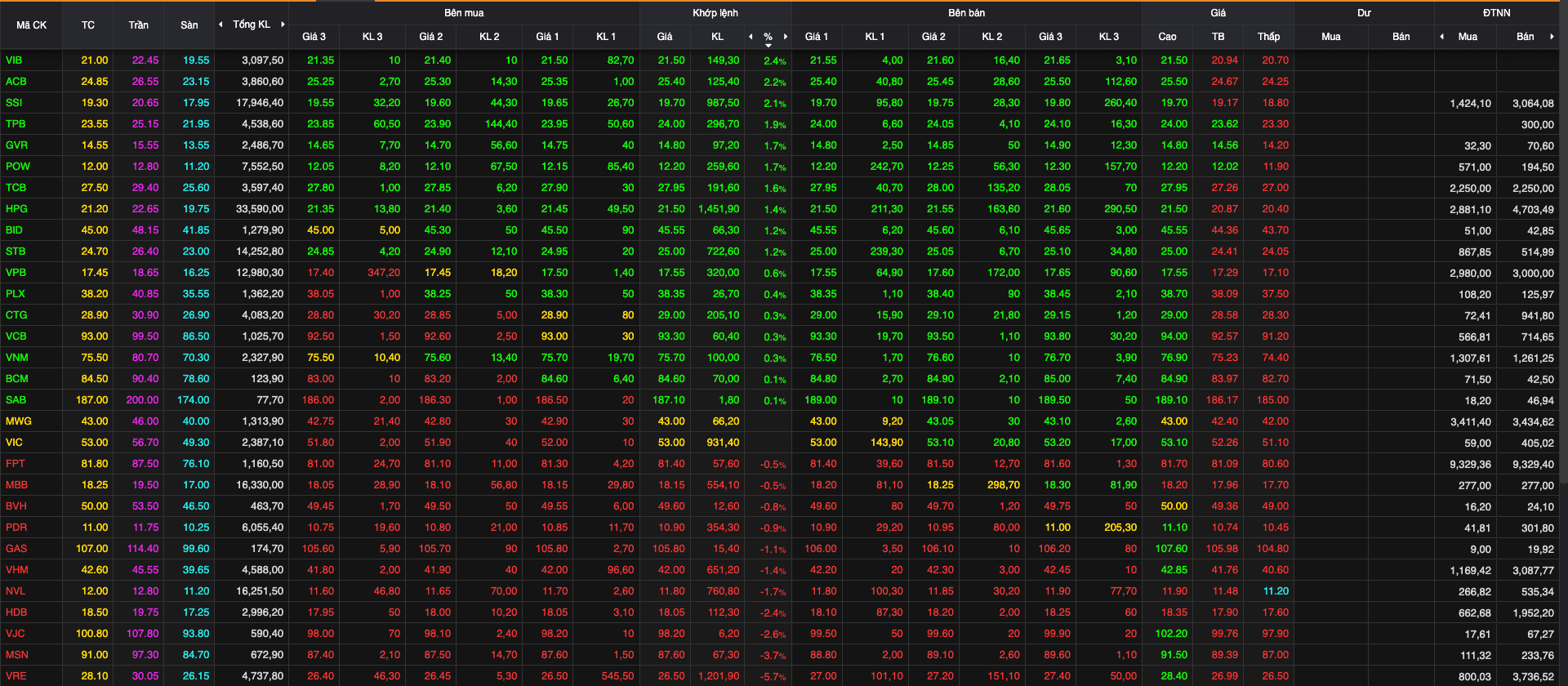
Task: Open the NVL stock symbol
Action: point(15,591)
